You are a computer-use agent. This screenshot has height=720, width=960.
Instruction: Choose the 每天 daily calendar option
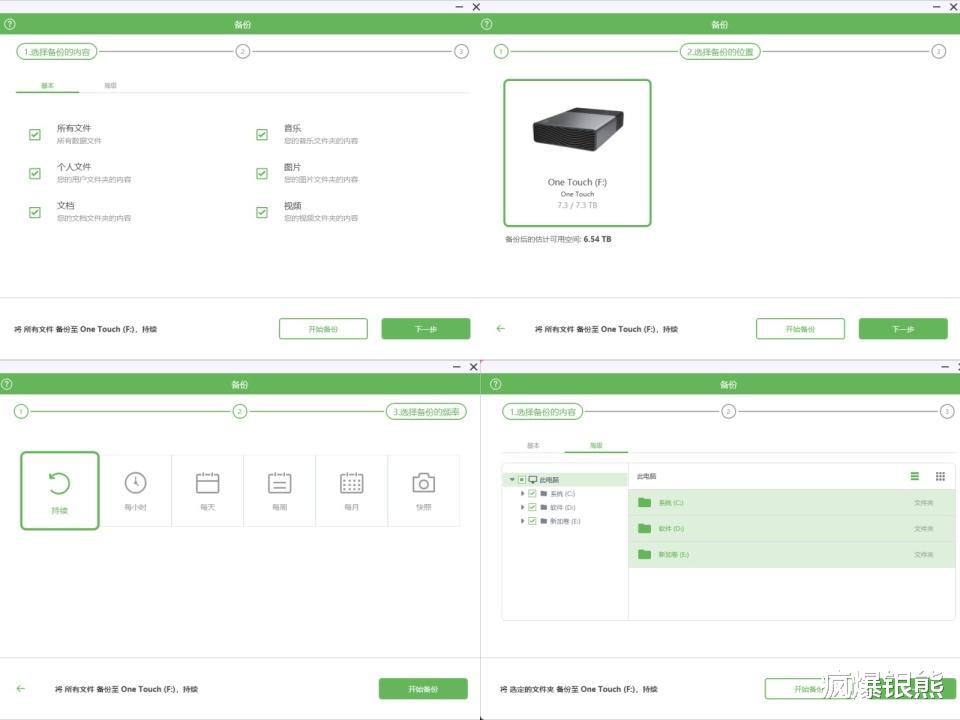[x=208, y=490]
